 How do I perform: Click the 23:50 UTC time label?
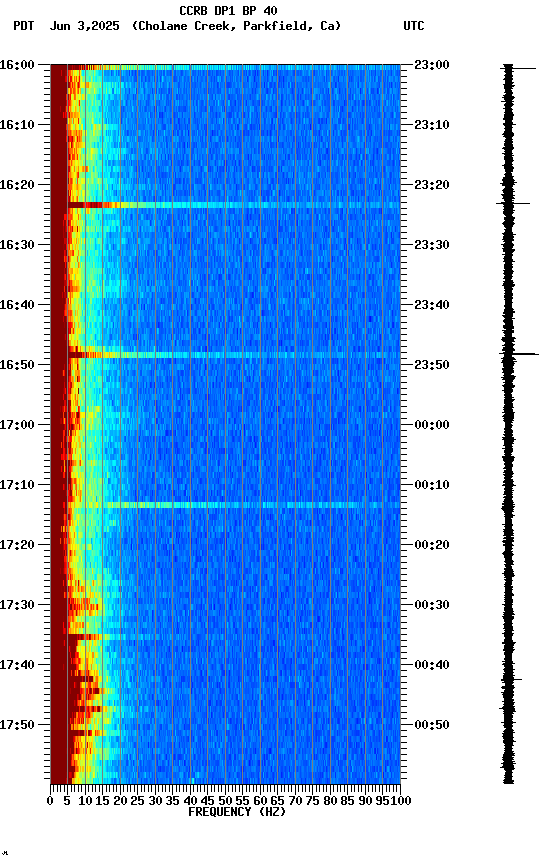[x=432, y=365]
